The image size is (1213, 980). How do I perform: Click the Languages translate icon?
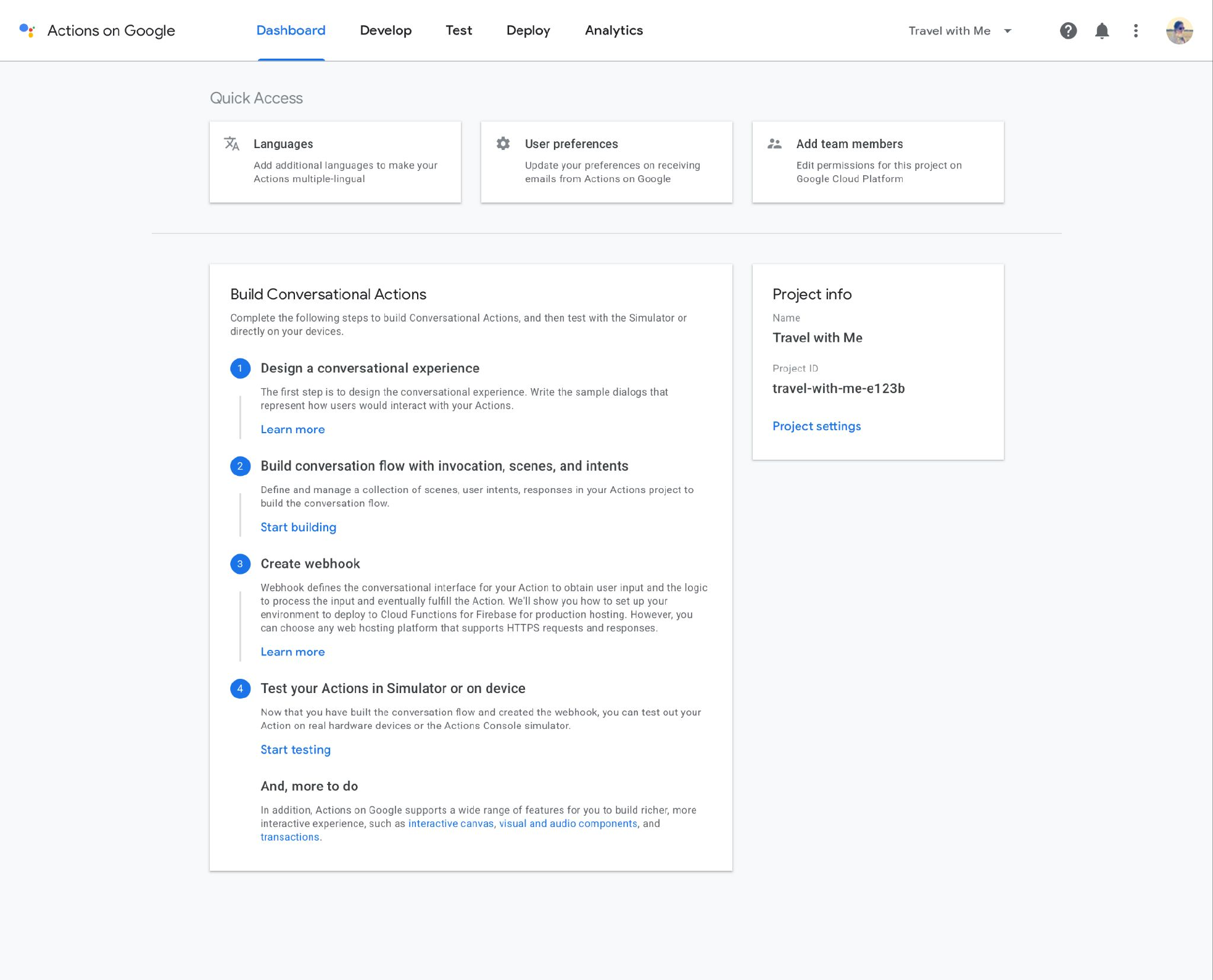coord(232,144)
